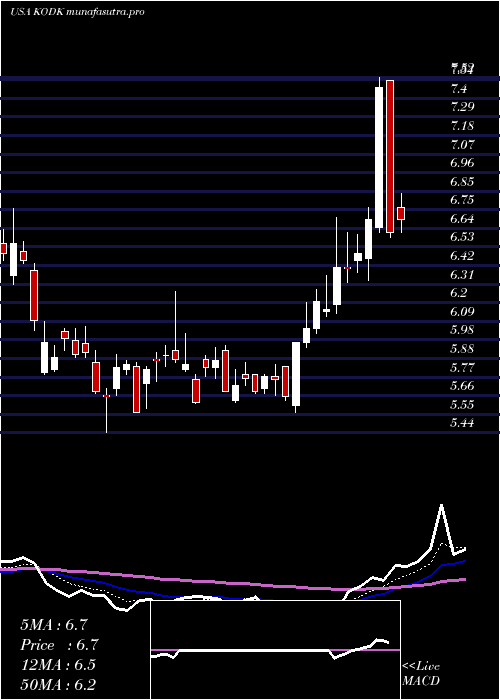Select the 6.2 price axis label
Viewport: 500px width, 700px height.
459,292
